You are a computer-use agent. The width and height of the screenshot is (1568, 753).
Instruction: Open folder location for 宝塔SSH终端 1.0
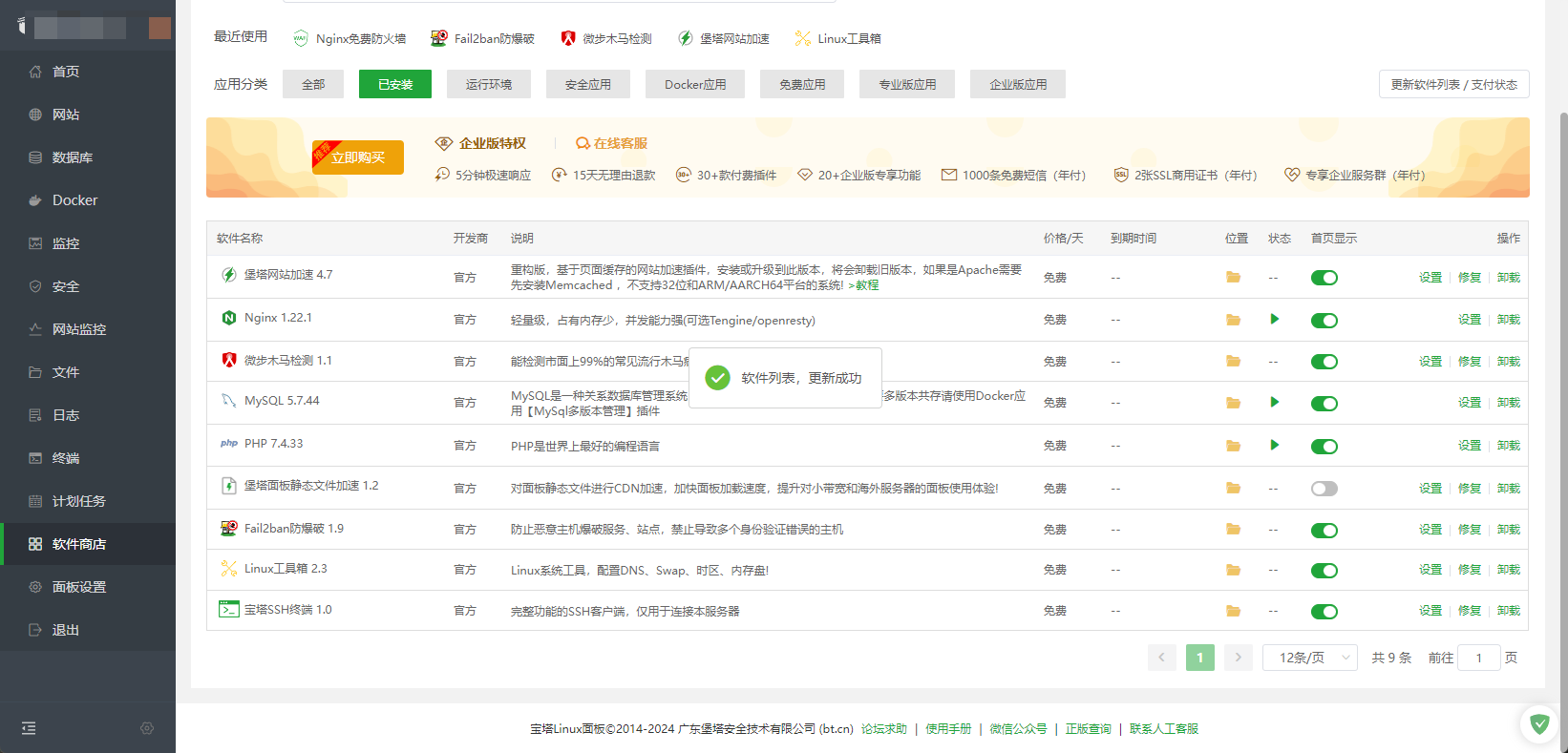[x=1233, y=611]
